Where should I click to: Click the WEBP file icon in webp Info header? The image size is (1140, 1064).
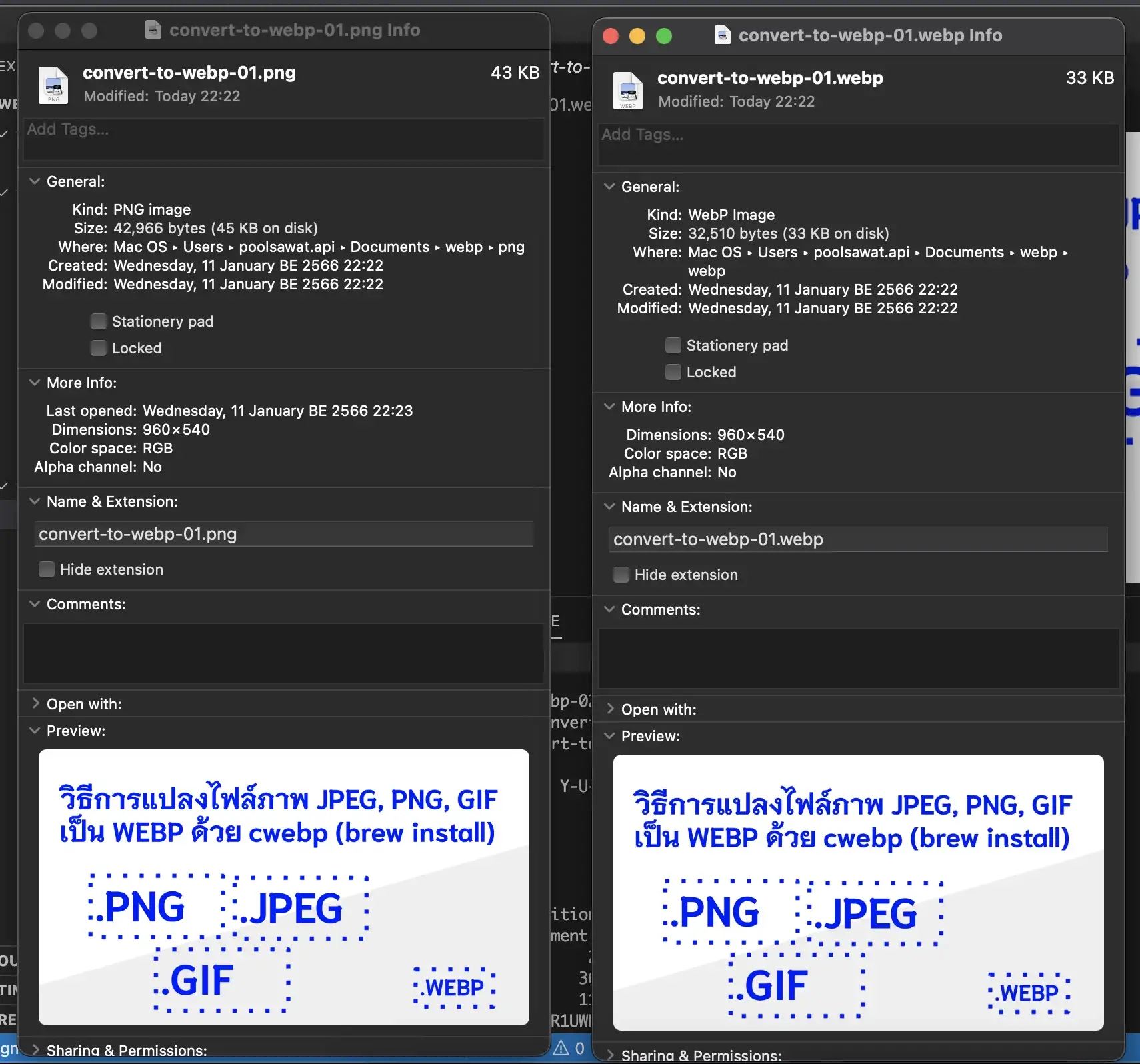628,90
